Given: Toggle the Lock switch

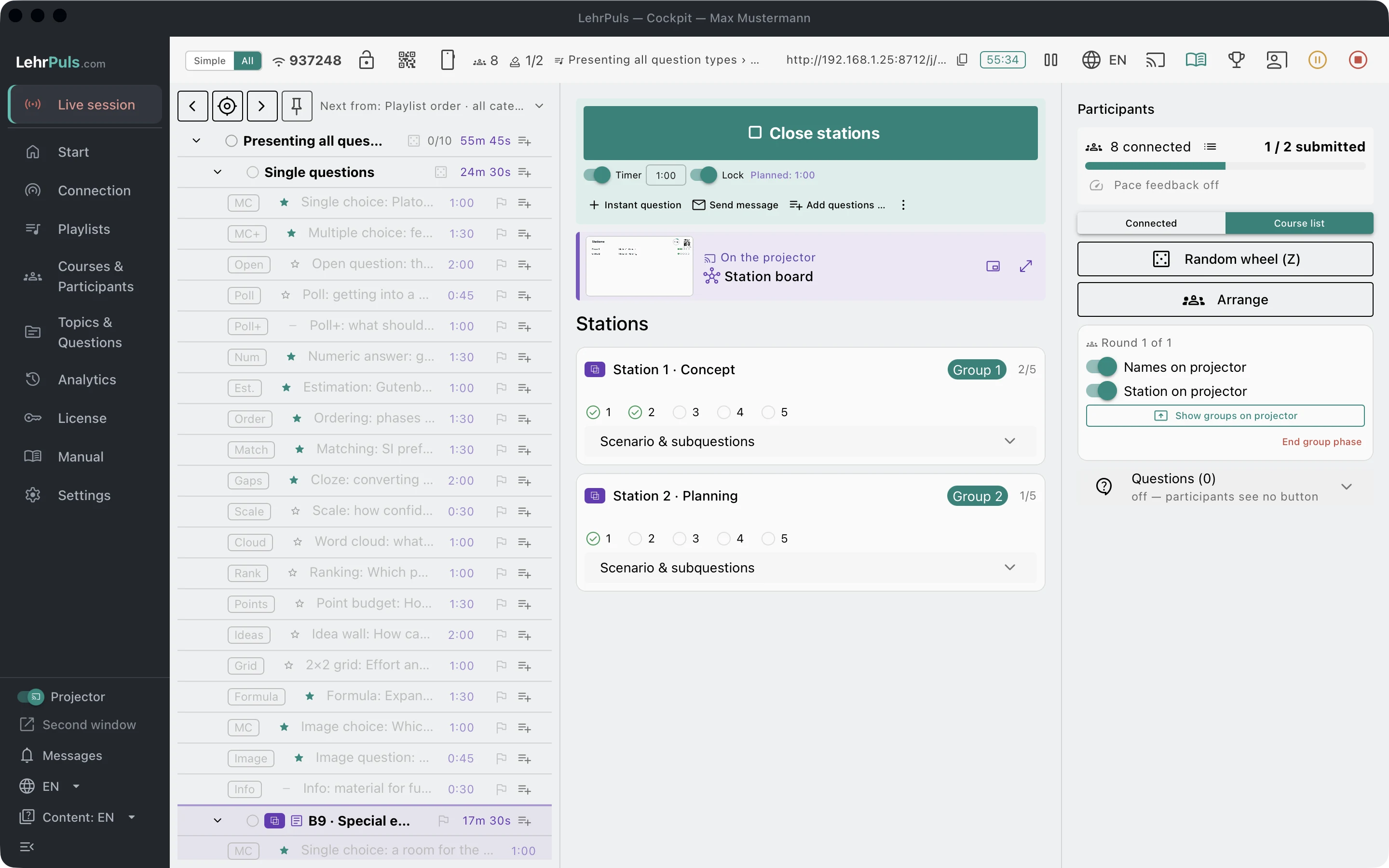Looking at the screenshot, I should [704, 175].
